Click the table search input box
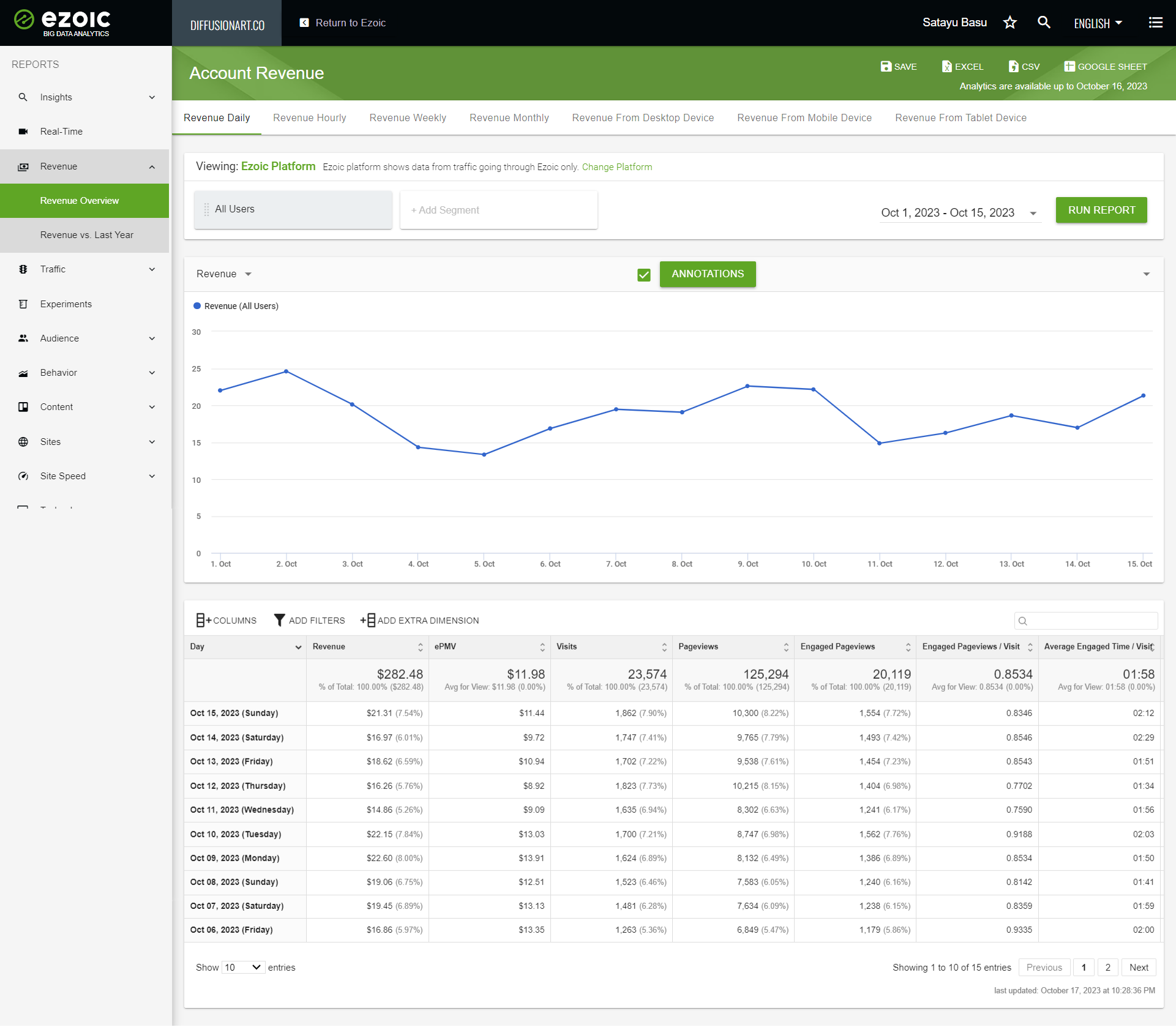The image size is (1176, 1027). (1086, 621)
